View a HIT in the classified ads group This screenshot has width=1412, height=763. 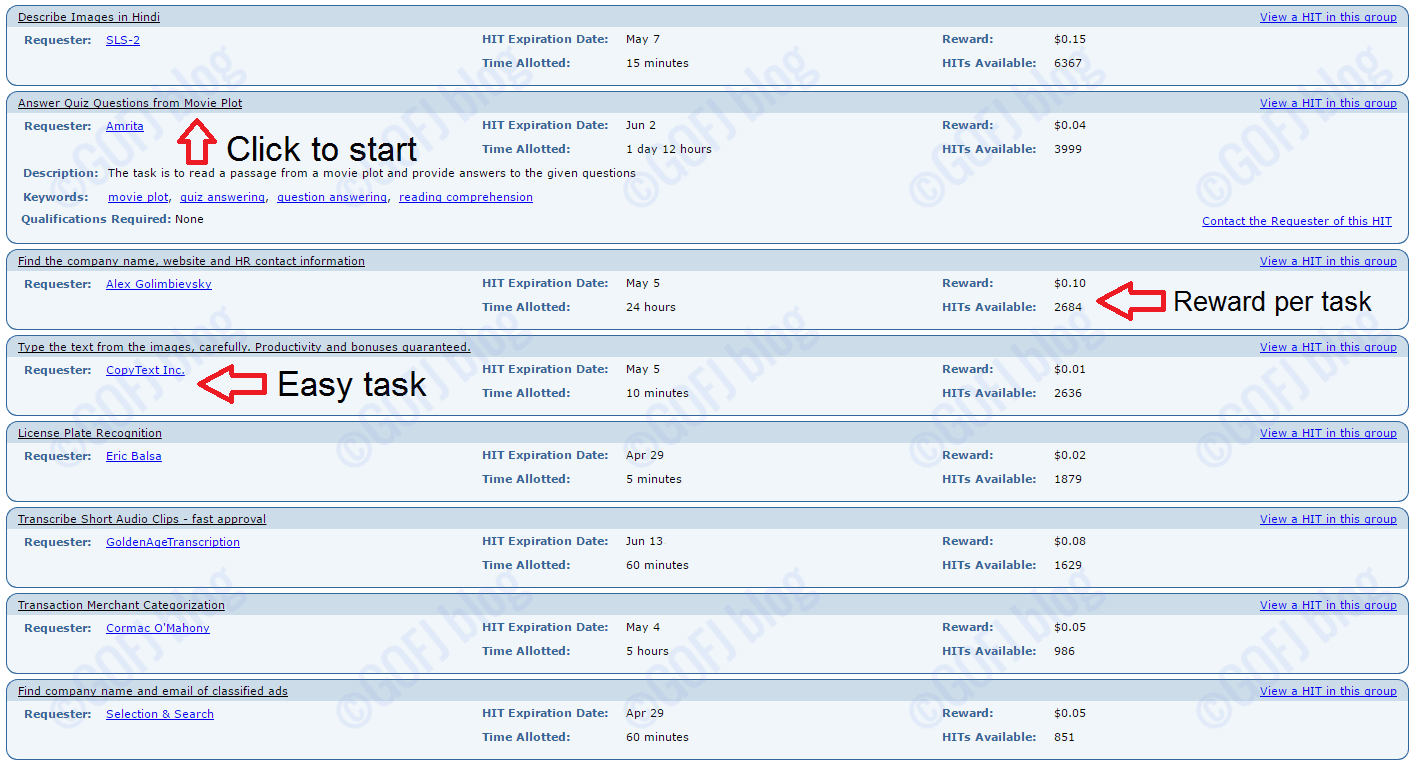pos(1328,690)
